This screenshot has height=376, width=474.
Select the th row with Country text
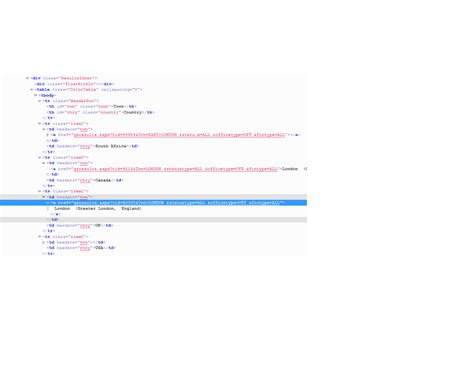(100, 112)
